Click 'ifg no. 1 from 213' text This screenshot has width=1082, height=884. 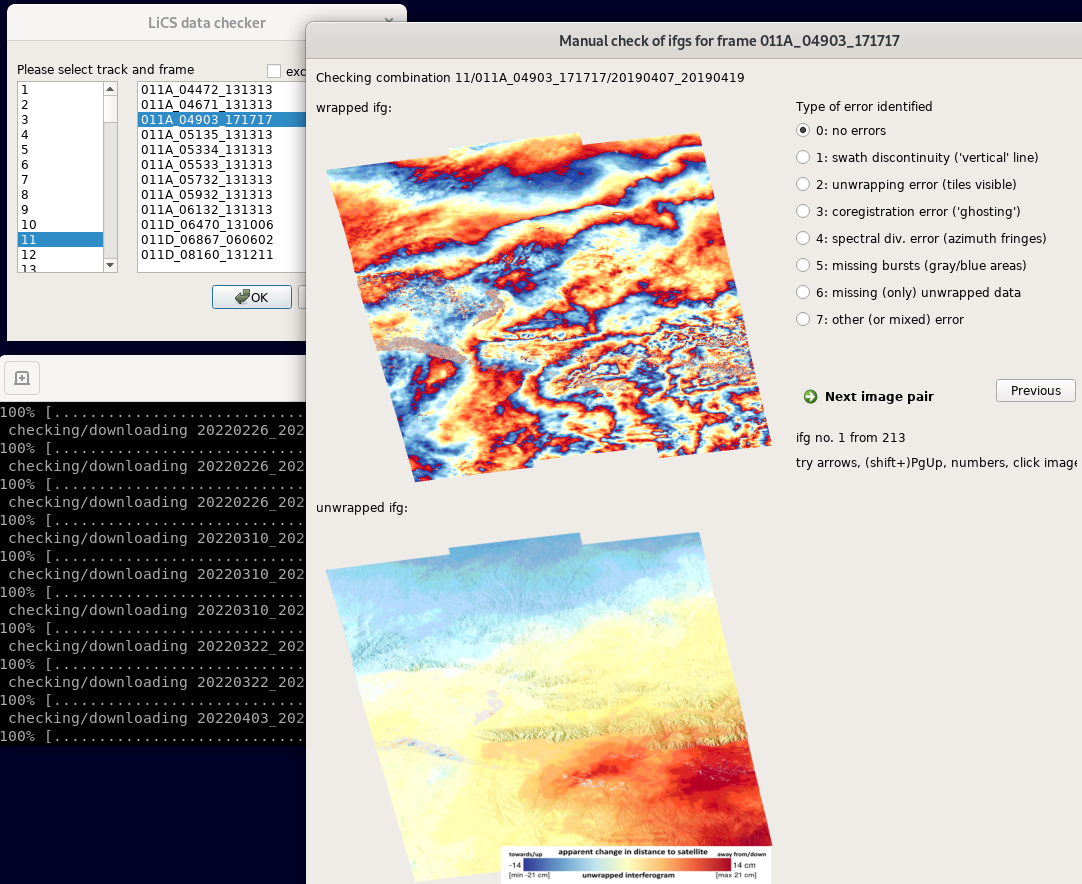coord(850,438)
